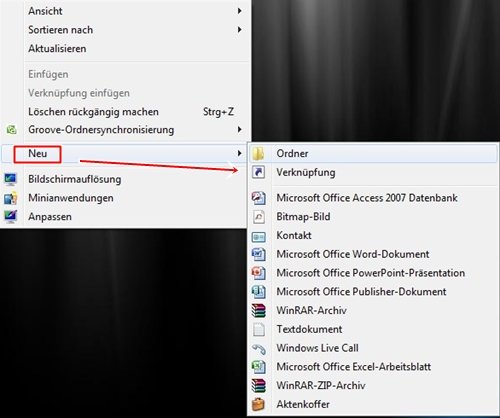Create a new Ordner

coord(373,154)
